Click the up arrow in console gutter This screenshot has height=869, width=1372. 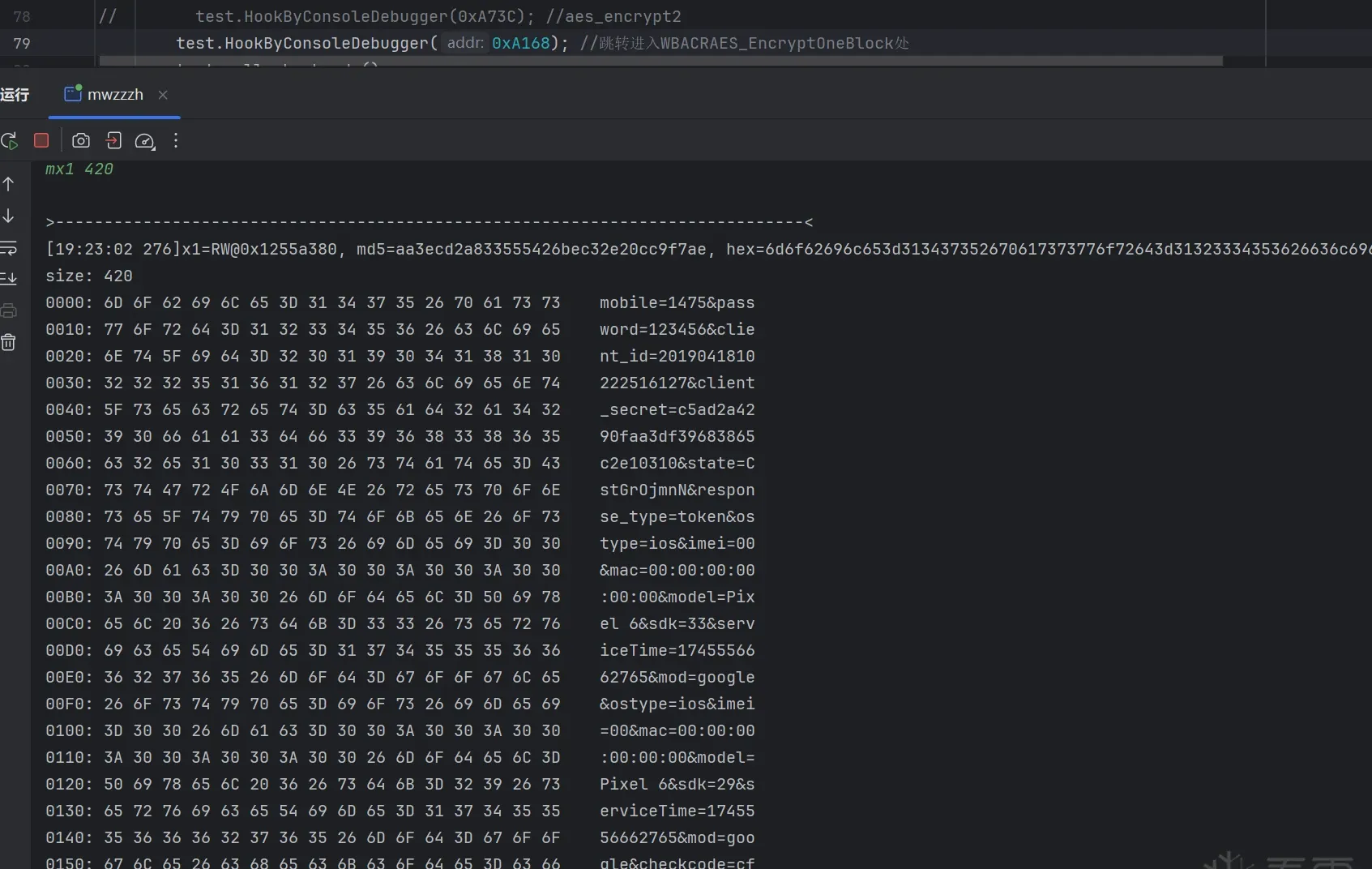coord(8,184)
